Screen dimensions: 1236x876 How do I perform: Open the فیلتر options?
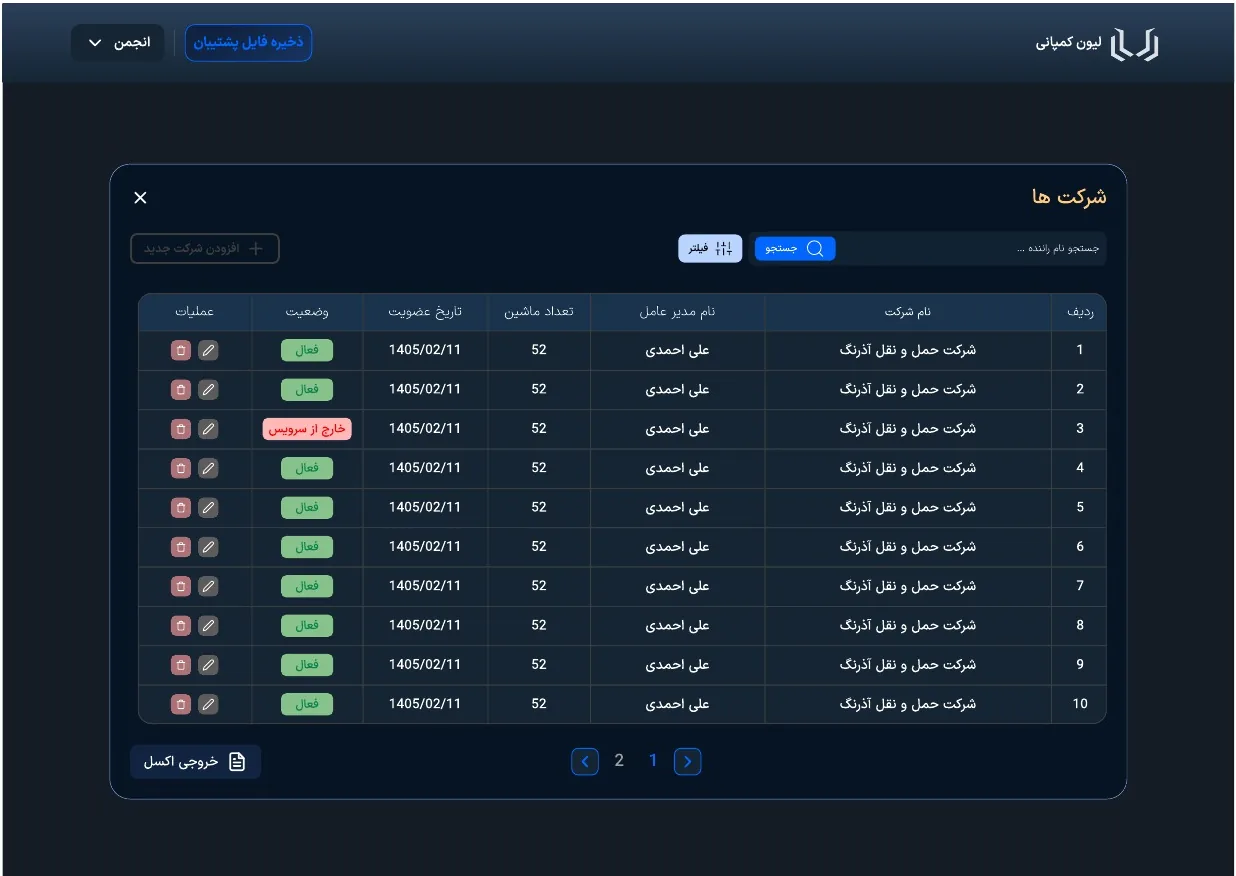pyautogui.click(x=710, y=248)
